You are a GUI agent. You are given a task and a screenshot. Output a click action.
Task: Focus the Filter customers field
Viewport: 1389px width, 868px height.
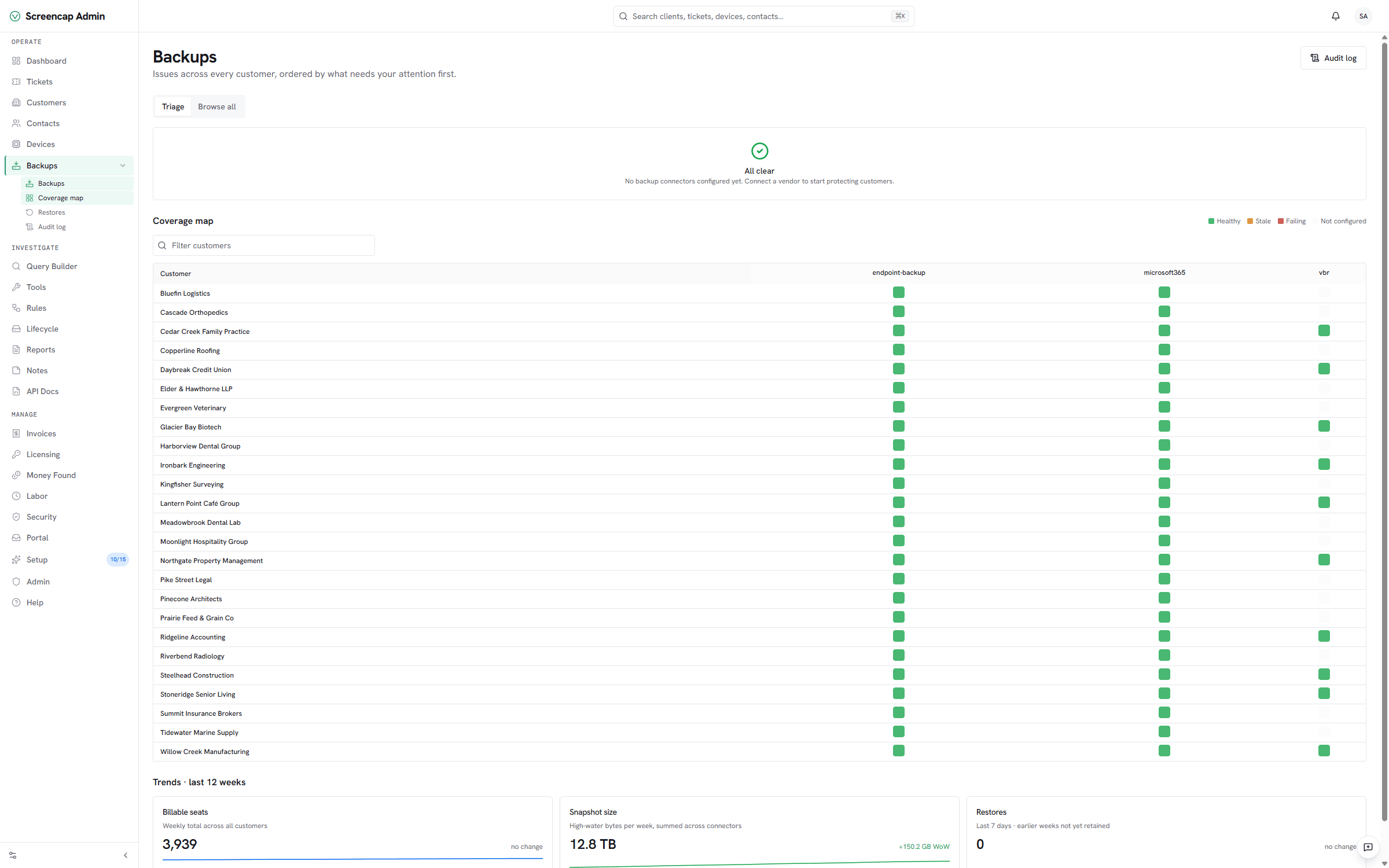(264, 245)
